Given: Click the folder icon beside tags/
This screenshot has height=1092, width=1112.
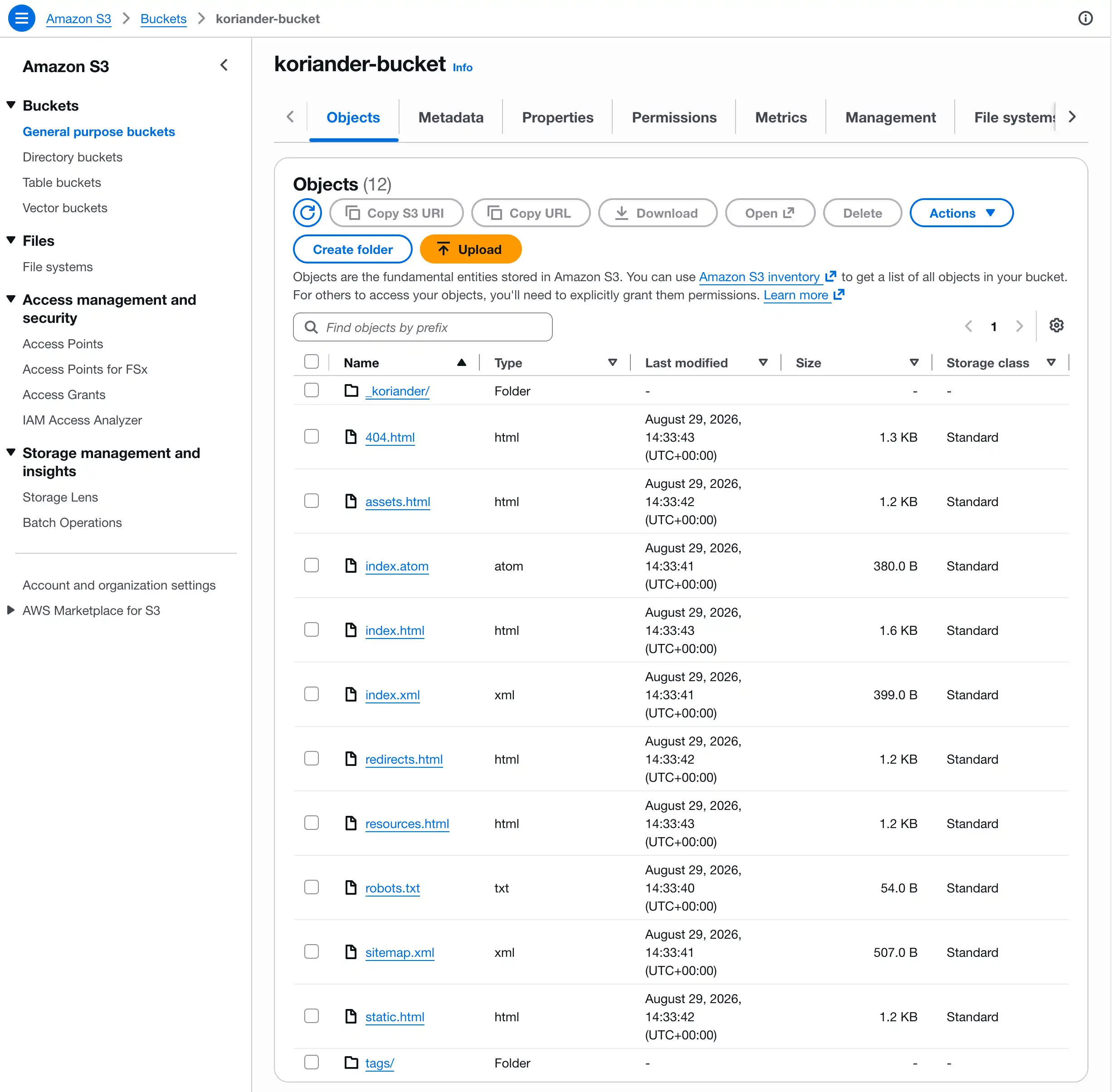Looking at the screenshot, I should pos(351,1062).
